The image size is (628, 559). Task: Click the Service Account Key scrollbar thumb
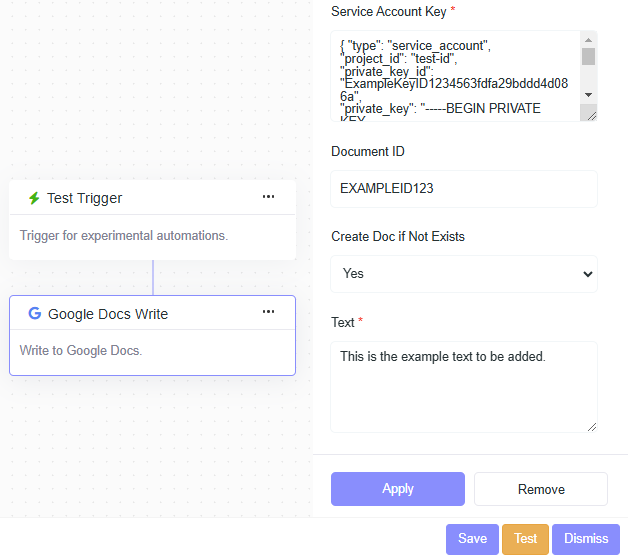(588, 56)
